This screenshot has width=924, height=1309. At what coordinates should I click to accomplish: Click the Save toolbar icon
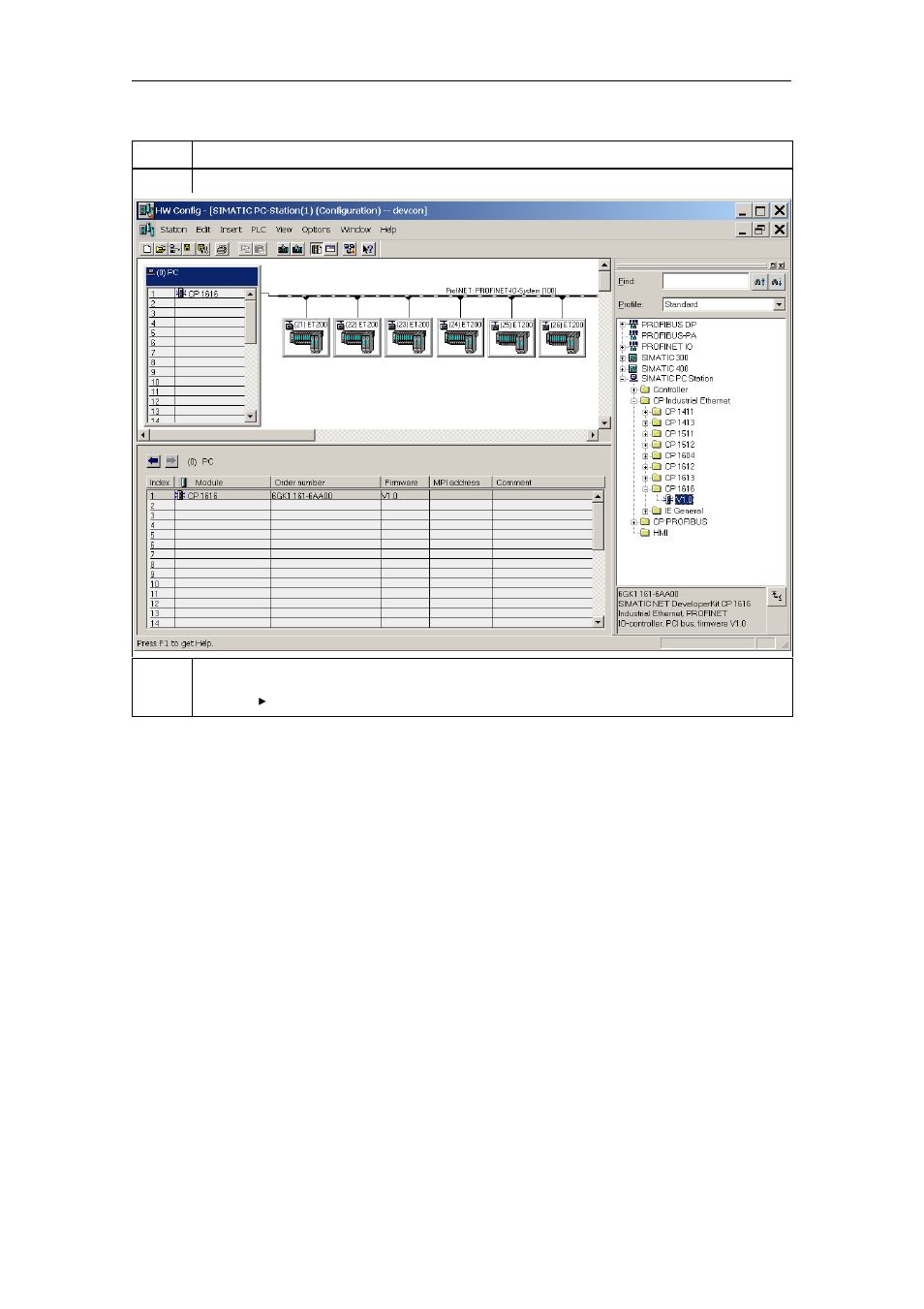[x=187, y=249]
